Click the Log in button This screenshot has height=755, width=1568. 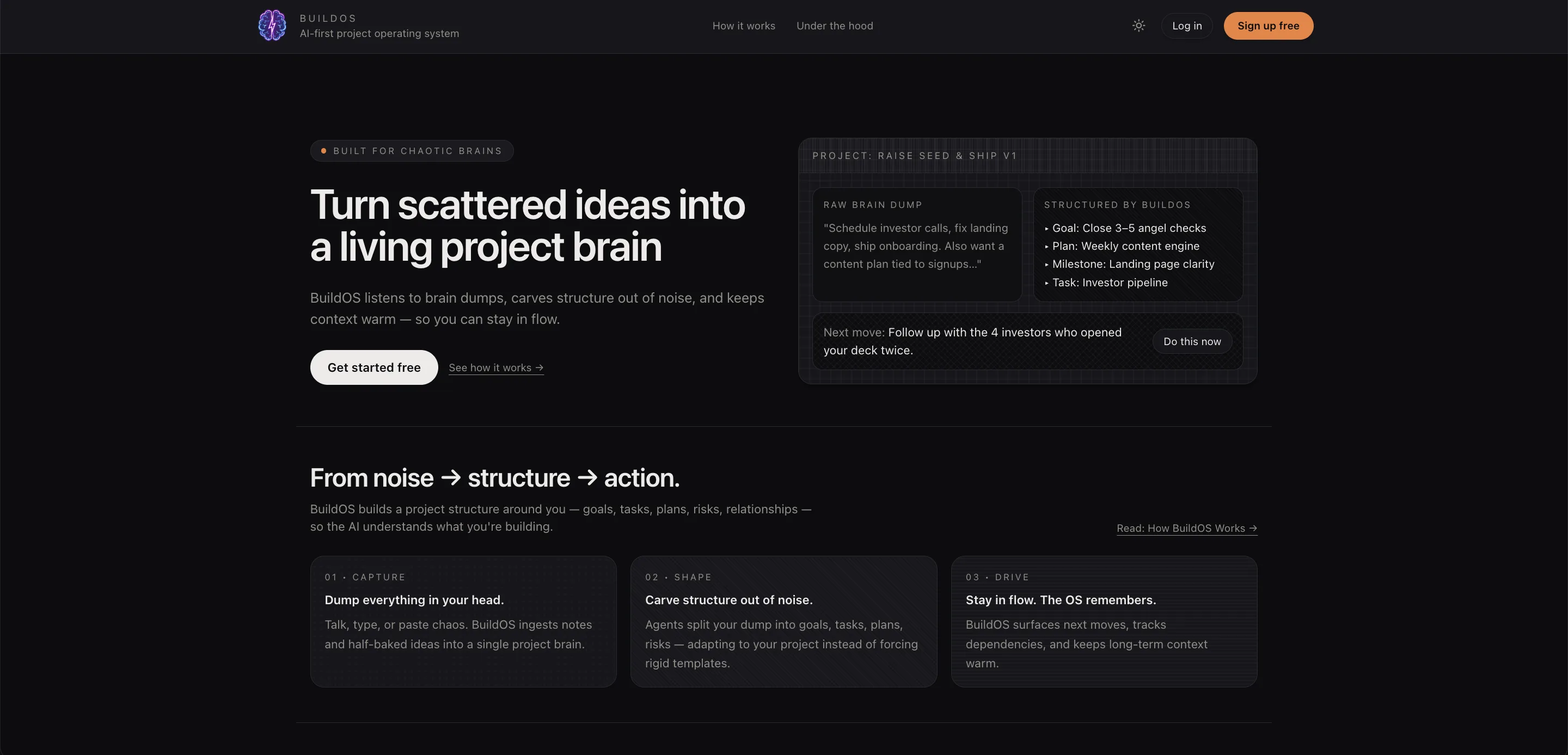tap(1186, 26)
